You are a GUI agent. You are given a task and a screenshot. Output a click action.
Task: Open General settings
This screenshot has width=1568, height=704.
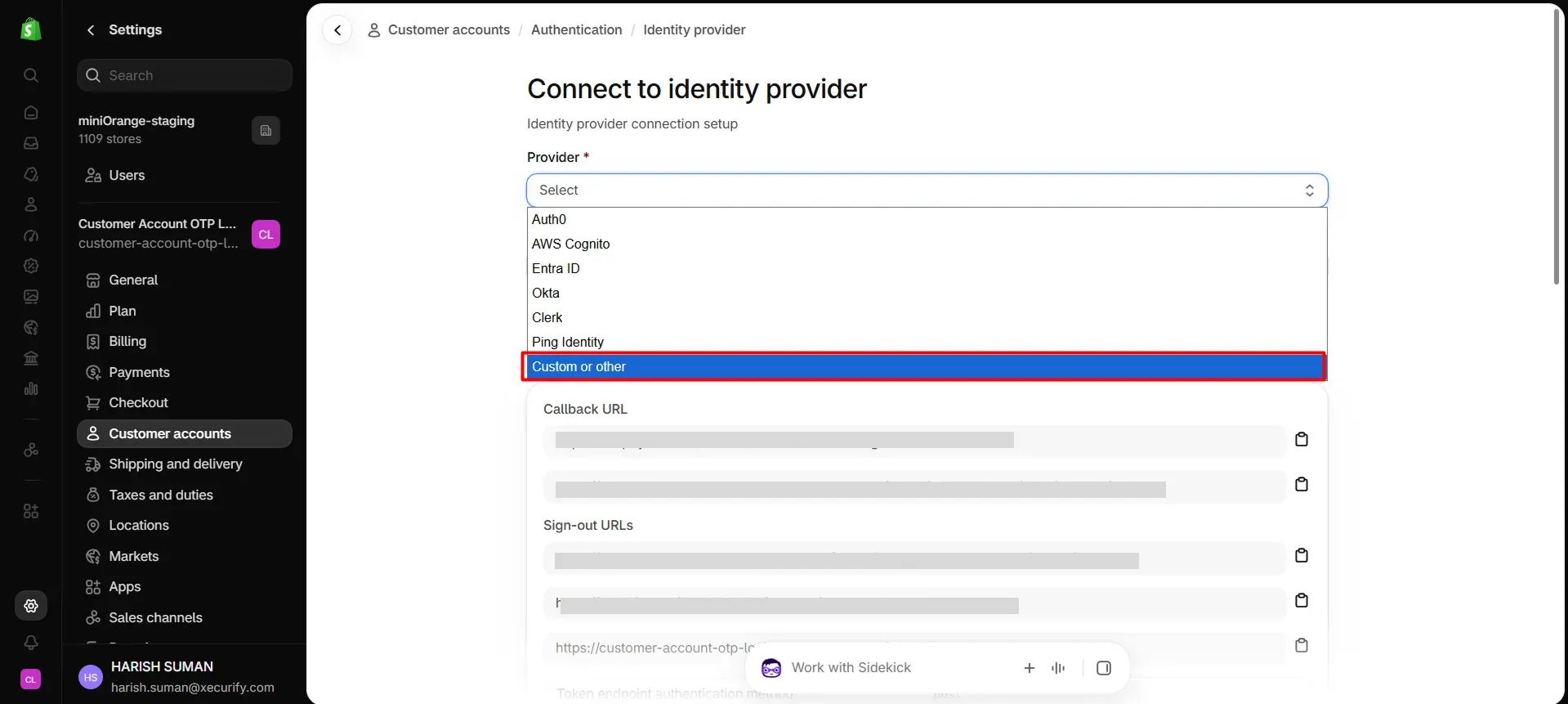pos(185,280)
